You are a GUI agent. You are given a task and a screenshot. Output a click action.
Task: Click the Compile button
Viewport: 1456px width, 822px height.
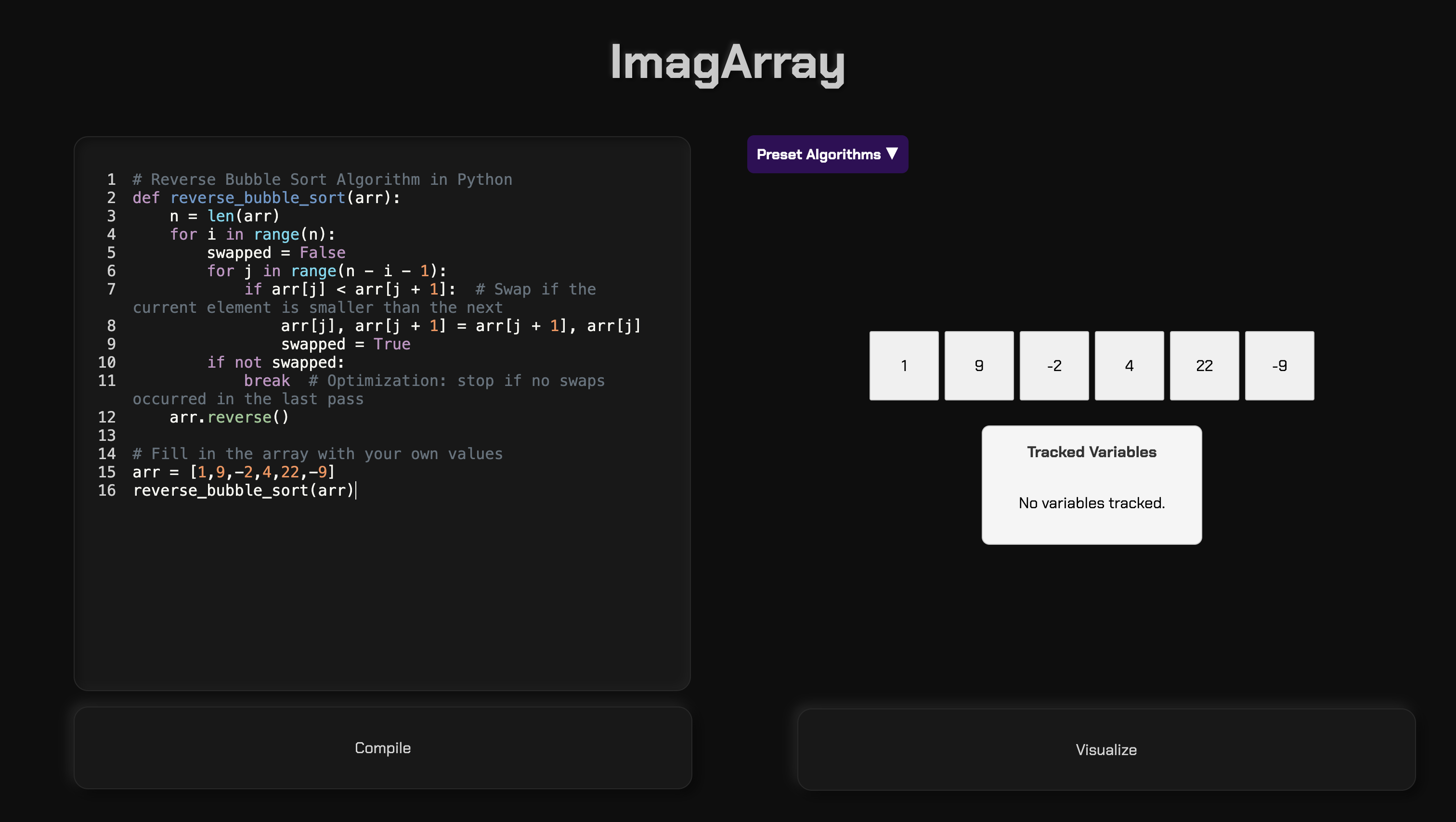383,747
